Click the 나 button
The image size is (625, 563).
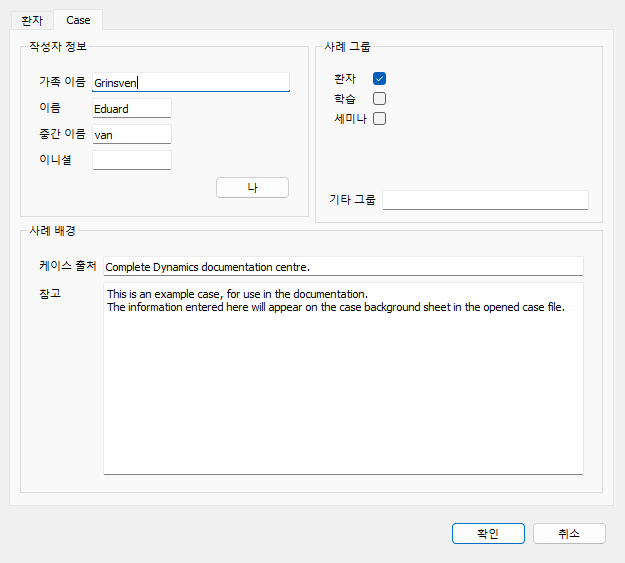coord(252,187)
